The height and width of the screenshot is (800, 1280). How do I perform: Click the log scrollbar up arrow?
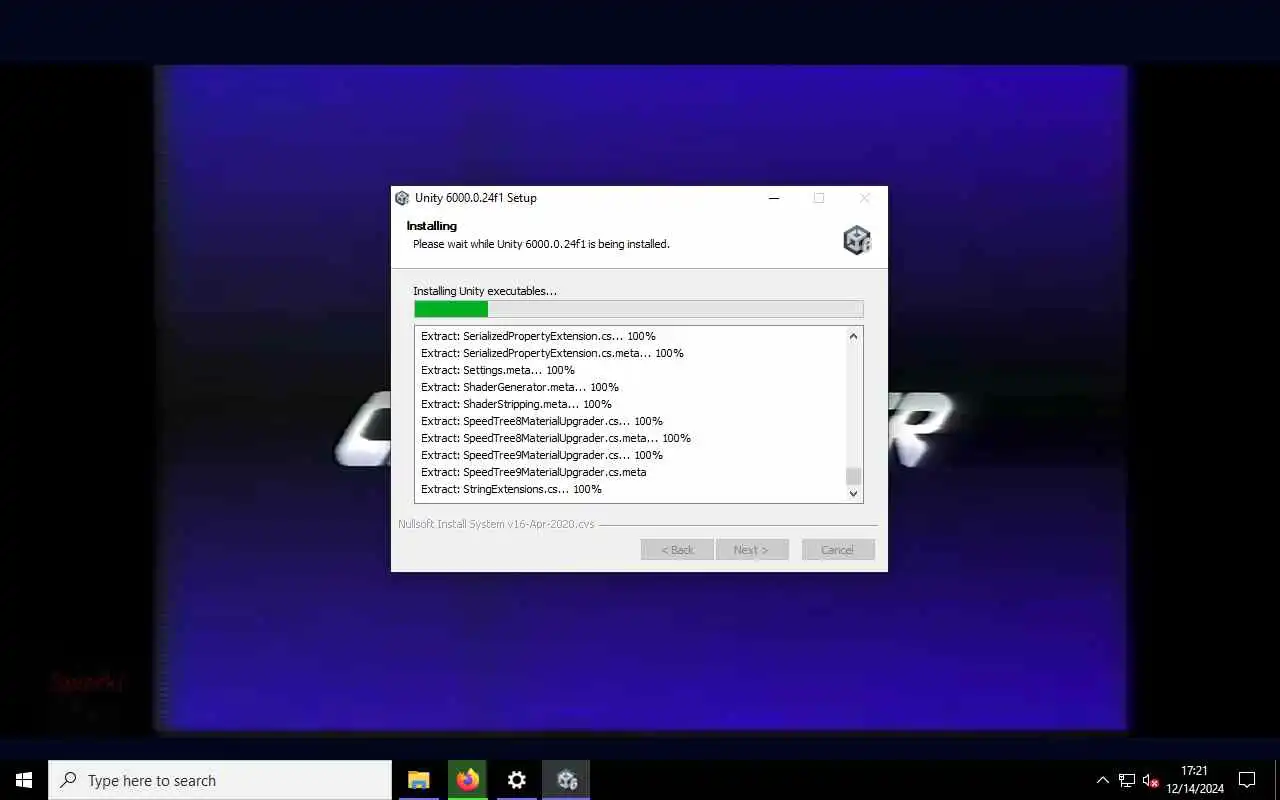pyautogui.click(x=853, y=336)
